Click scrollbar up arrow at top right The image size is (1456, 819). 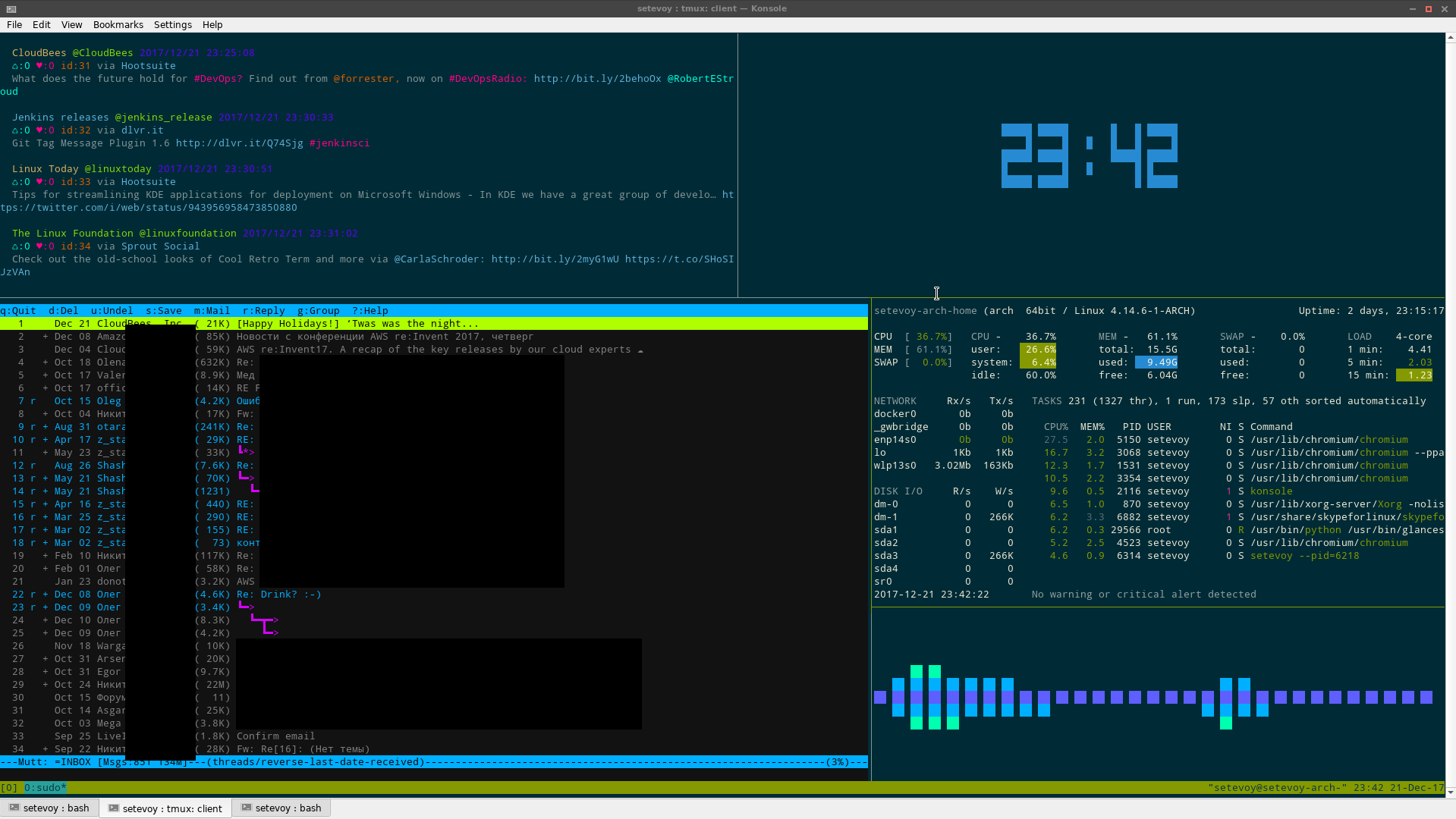coord(1451,37)
